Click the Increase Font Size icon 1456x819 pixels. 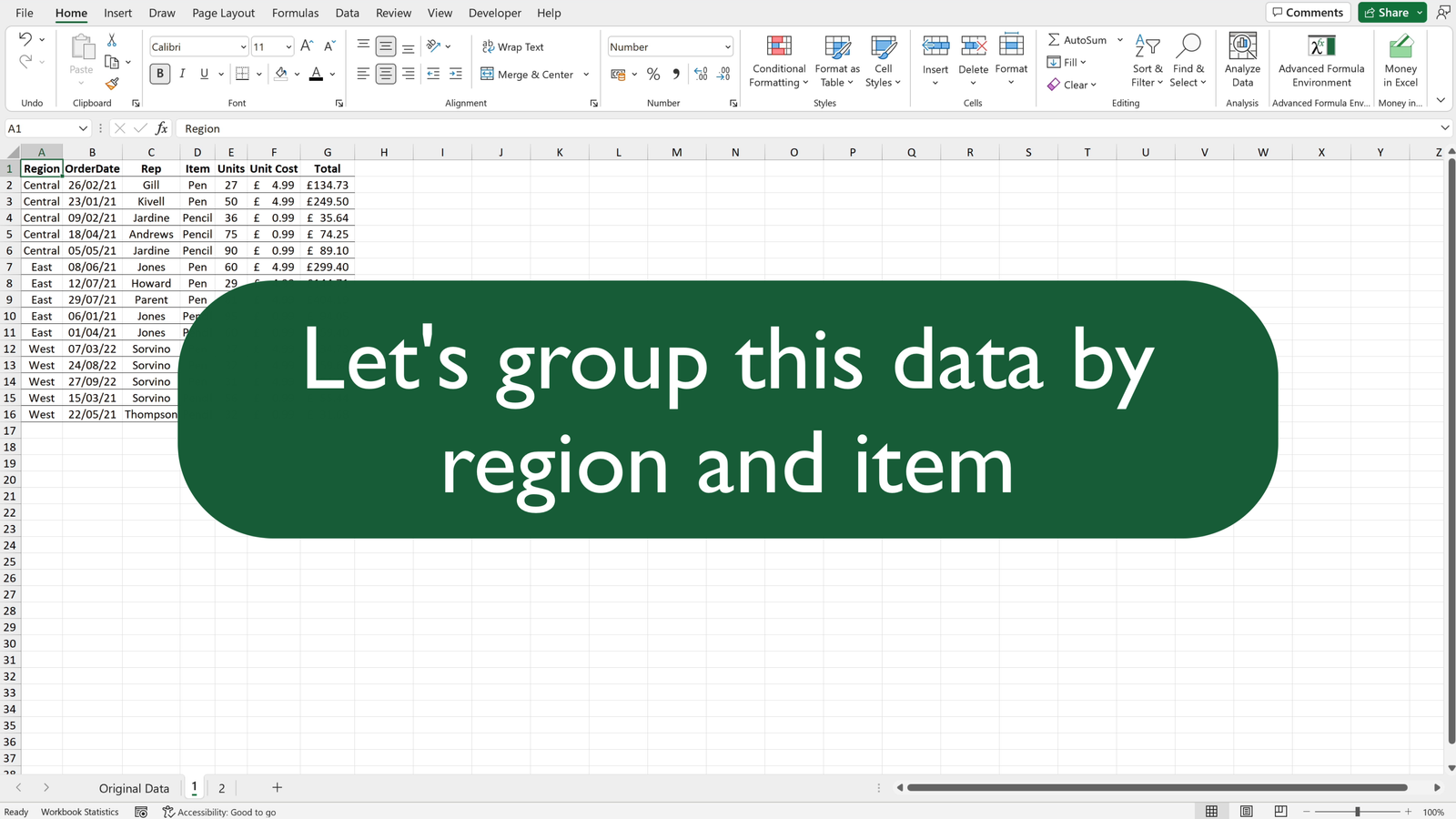pyautogui.click(x=307, y=46)
